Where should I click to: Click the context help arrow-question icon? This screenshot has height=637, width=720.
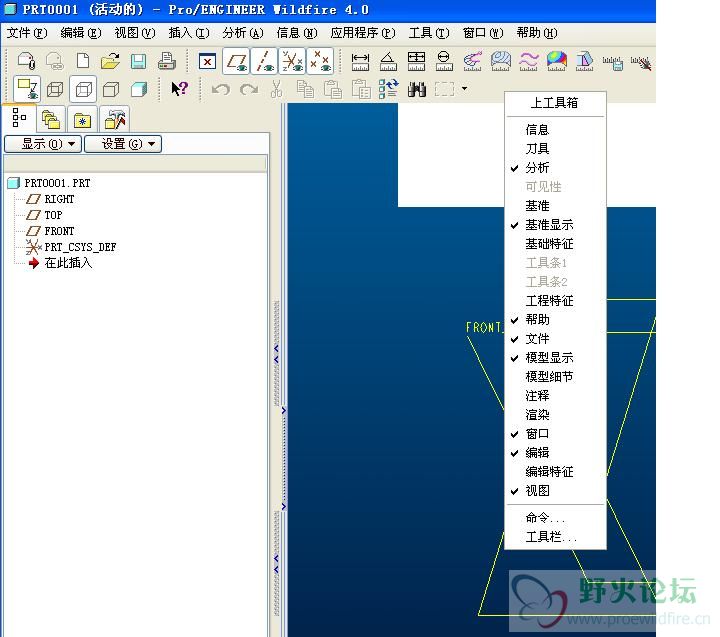[x=179, y=88]
